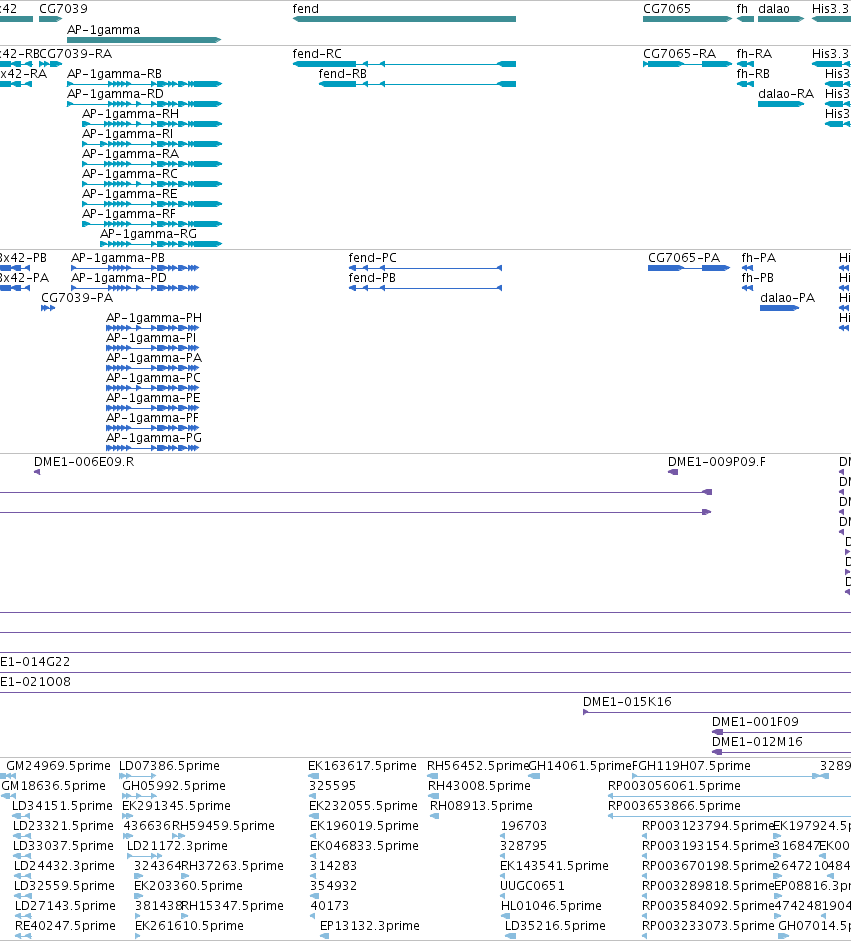
Task: Click transcript AP-1gamma-RB
Action: coord(144,84)
